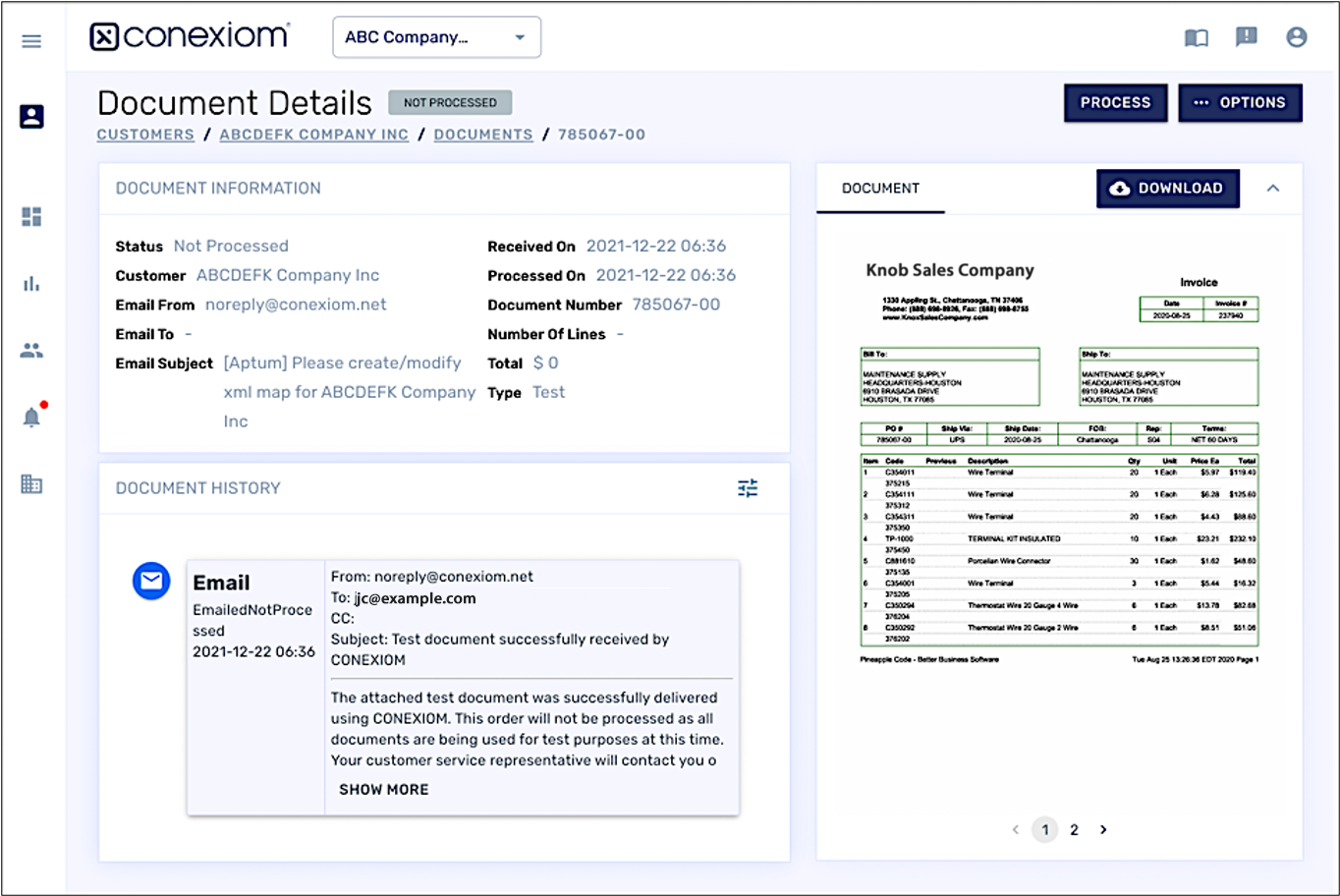
Task: Go to page 2 of document
Action: (x=1074, y=830)
